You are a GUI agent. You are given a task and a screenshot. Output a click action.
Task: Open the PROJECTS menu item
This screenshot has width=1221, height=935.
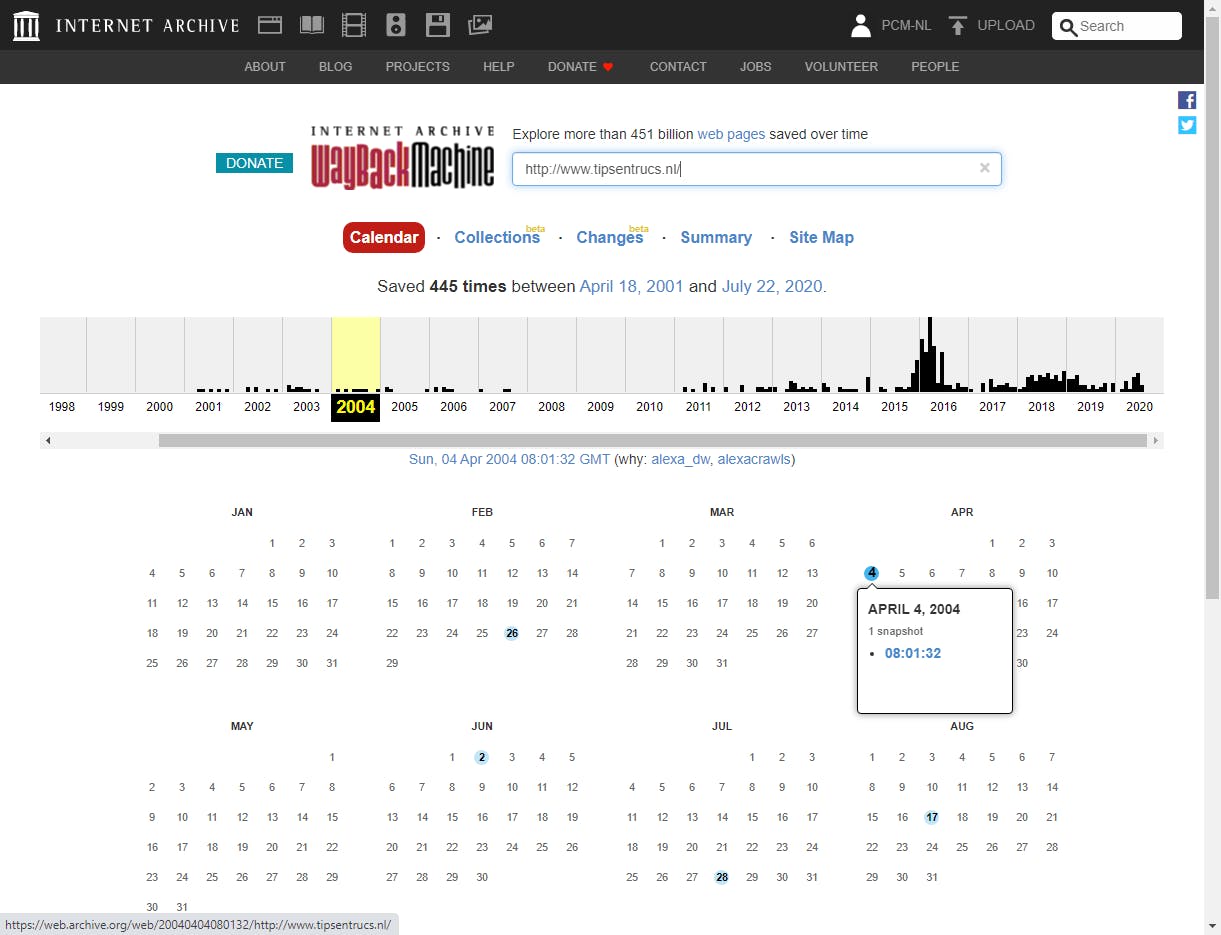point(418,67)
